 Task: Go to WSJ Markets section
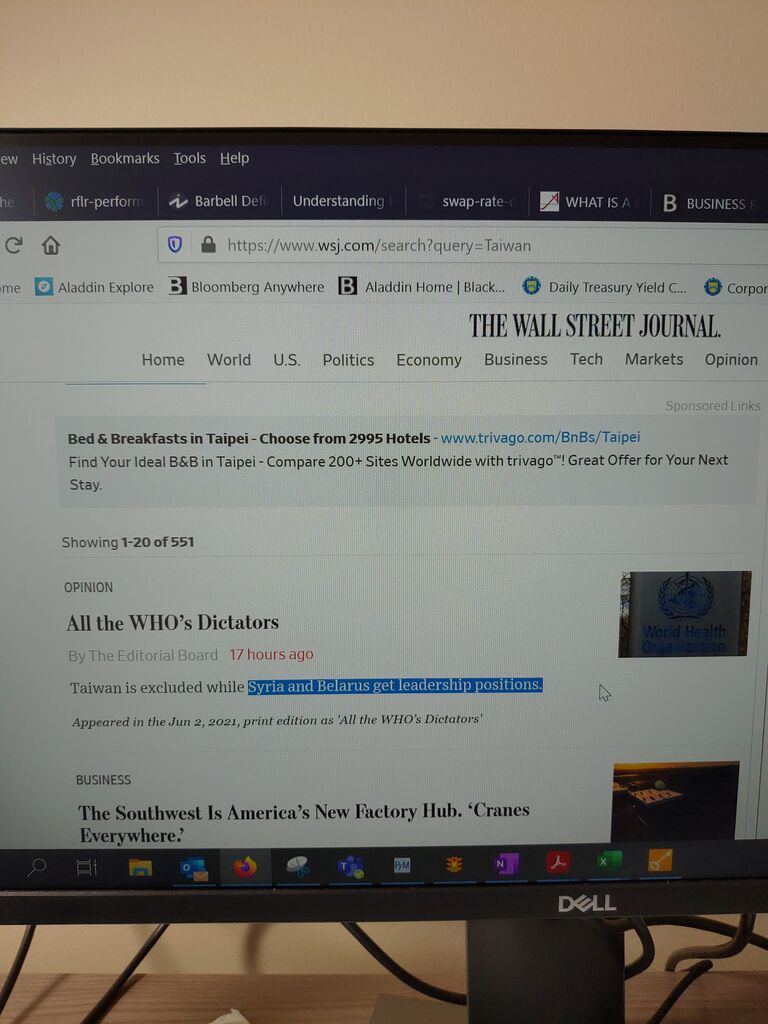coord(654,359)
